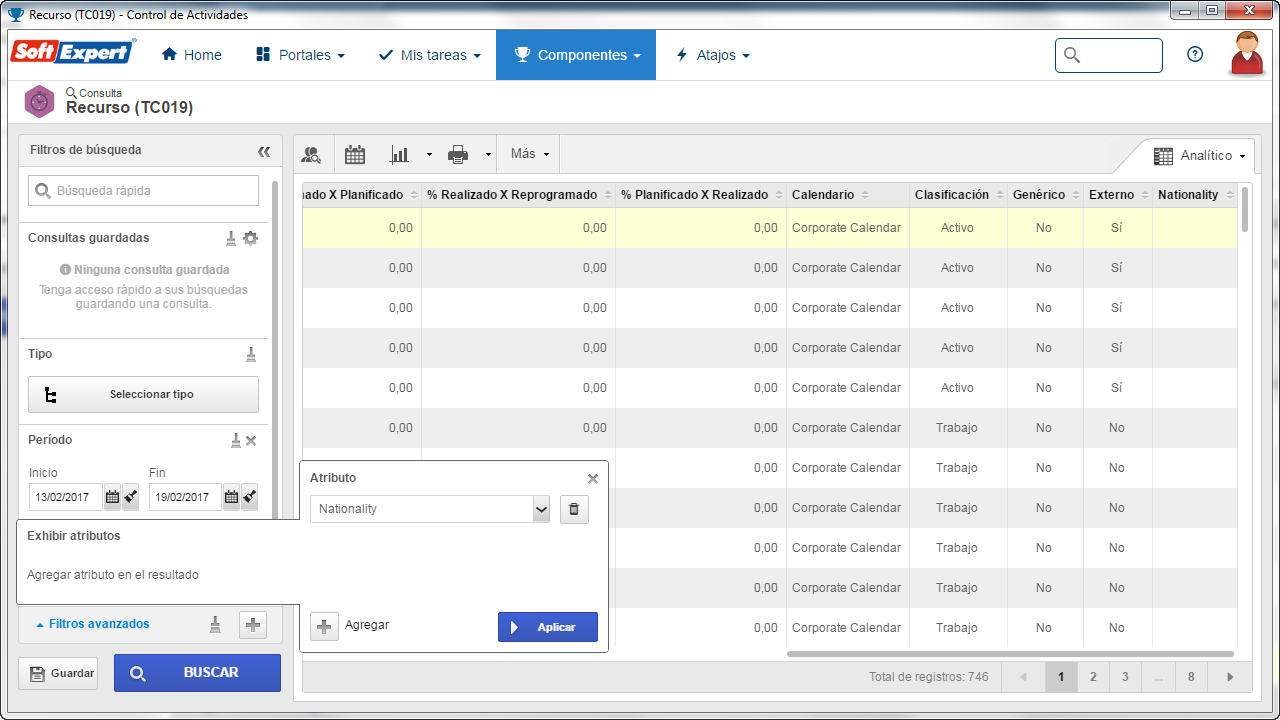Click the calendar icon in results toolbar
1280x720 pixels.
coord(354,154)
